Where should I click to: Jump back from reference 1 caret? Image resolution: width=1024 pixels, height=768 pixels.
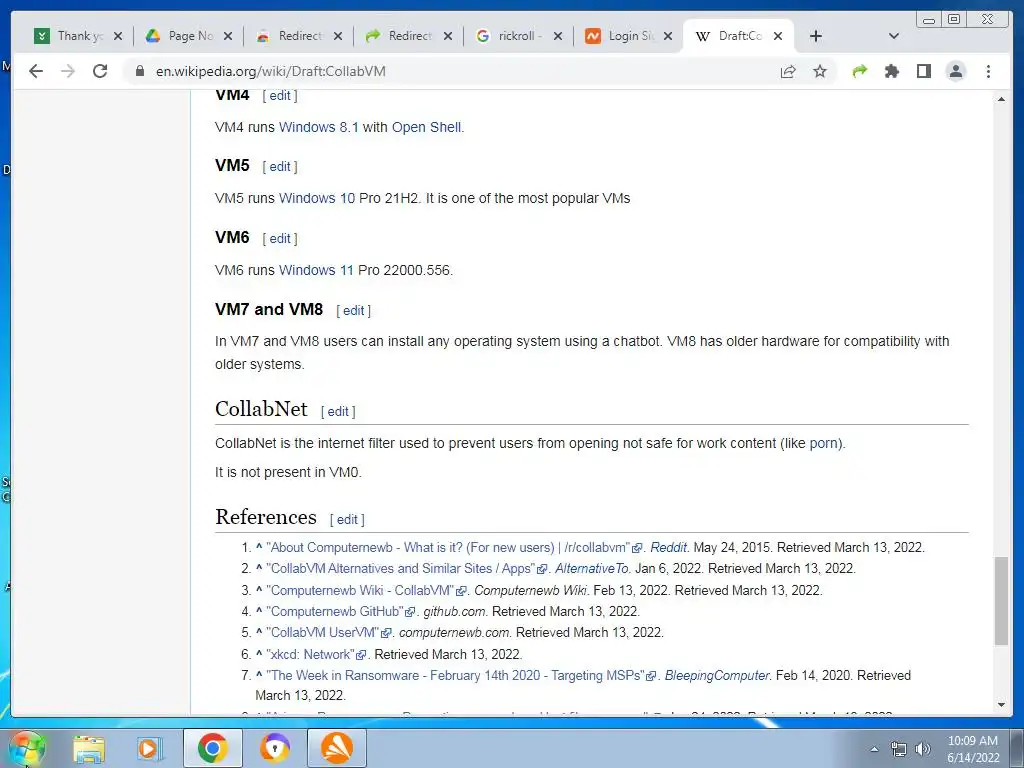[259, 547]
